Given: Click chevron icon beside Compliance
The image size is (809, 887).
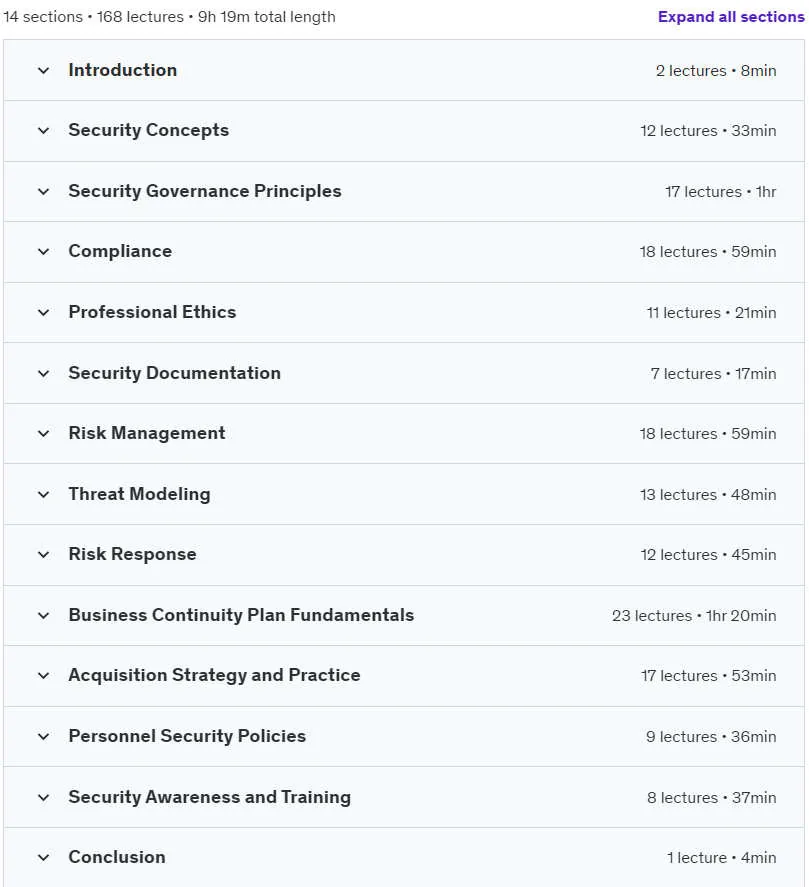Looking at the screenshot, I should (44, 252).
